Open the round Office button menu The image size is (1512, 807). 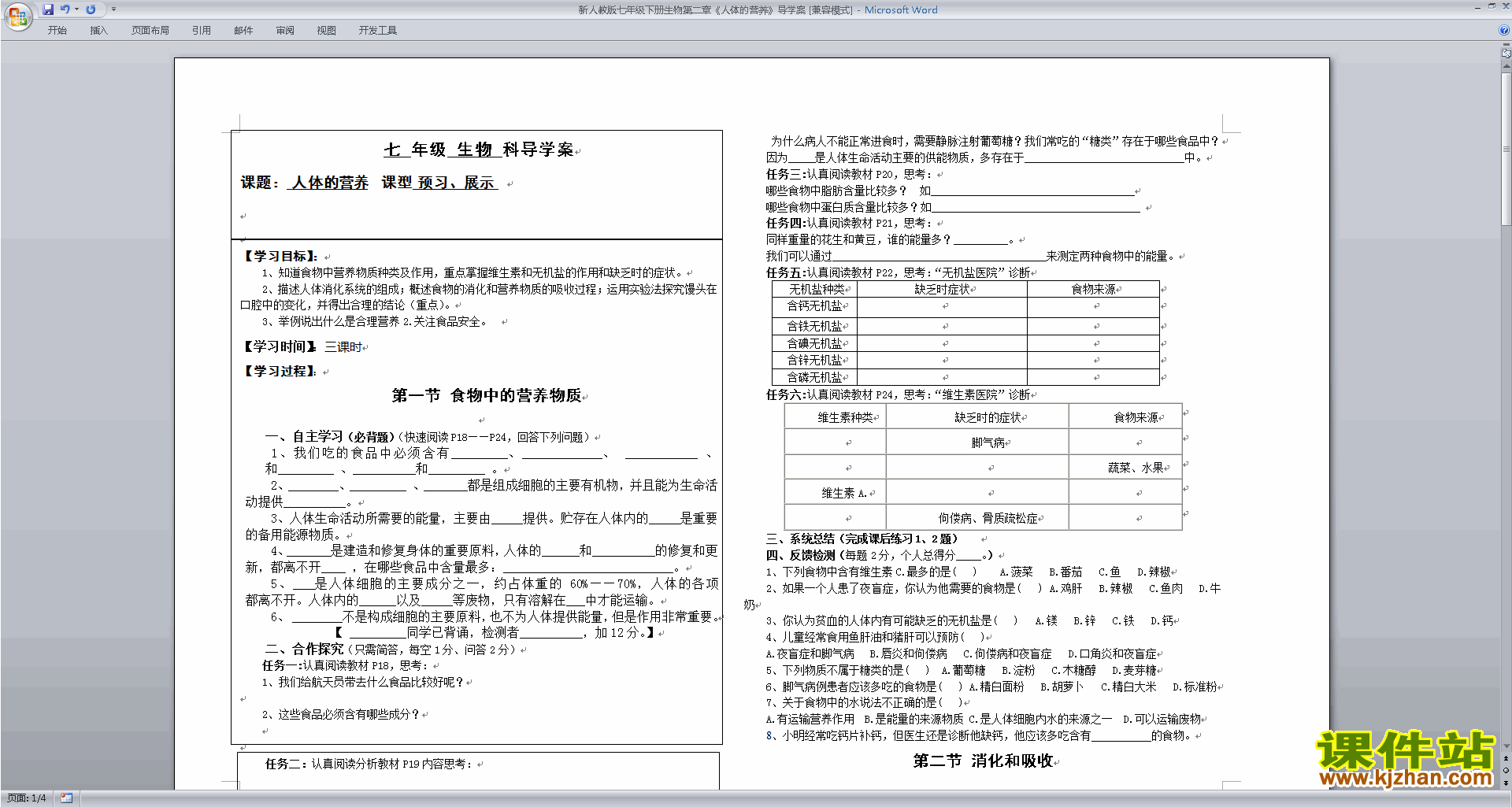point(17,17)
